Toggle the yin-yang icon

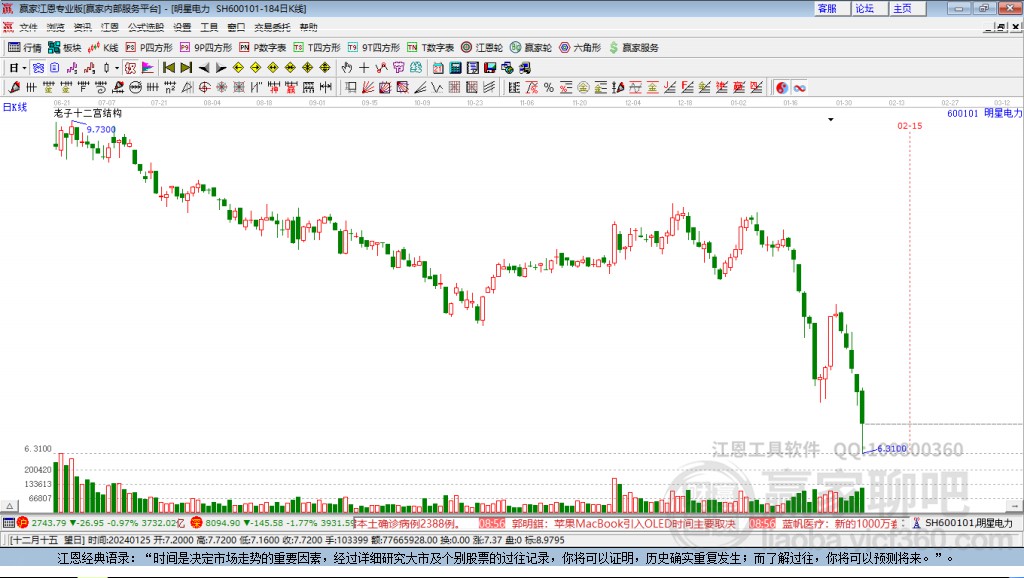point(782,88)
